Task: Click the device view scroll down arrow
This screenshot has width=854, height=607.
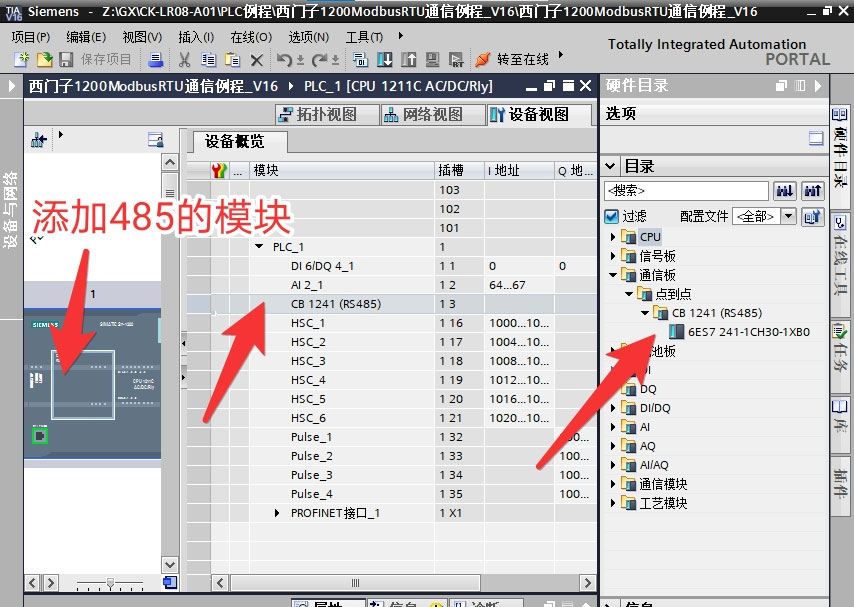Action: (x=170, y=564)
